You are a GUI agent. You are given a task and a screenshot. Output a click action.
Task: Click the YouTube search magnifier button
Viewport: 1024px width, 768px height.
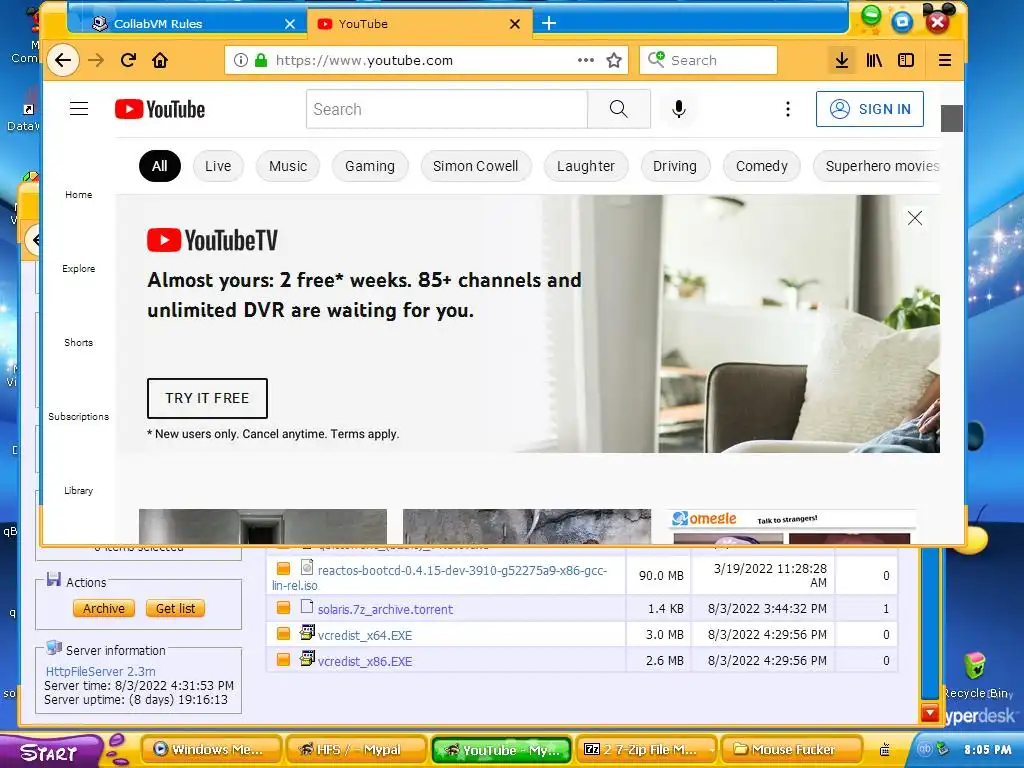pyautogui.click(x=618, y=109)
